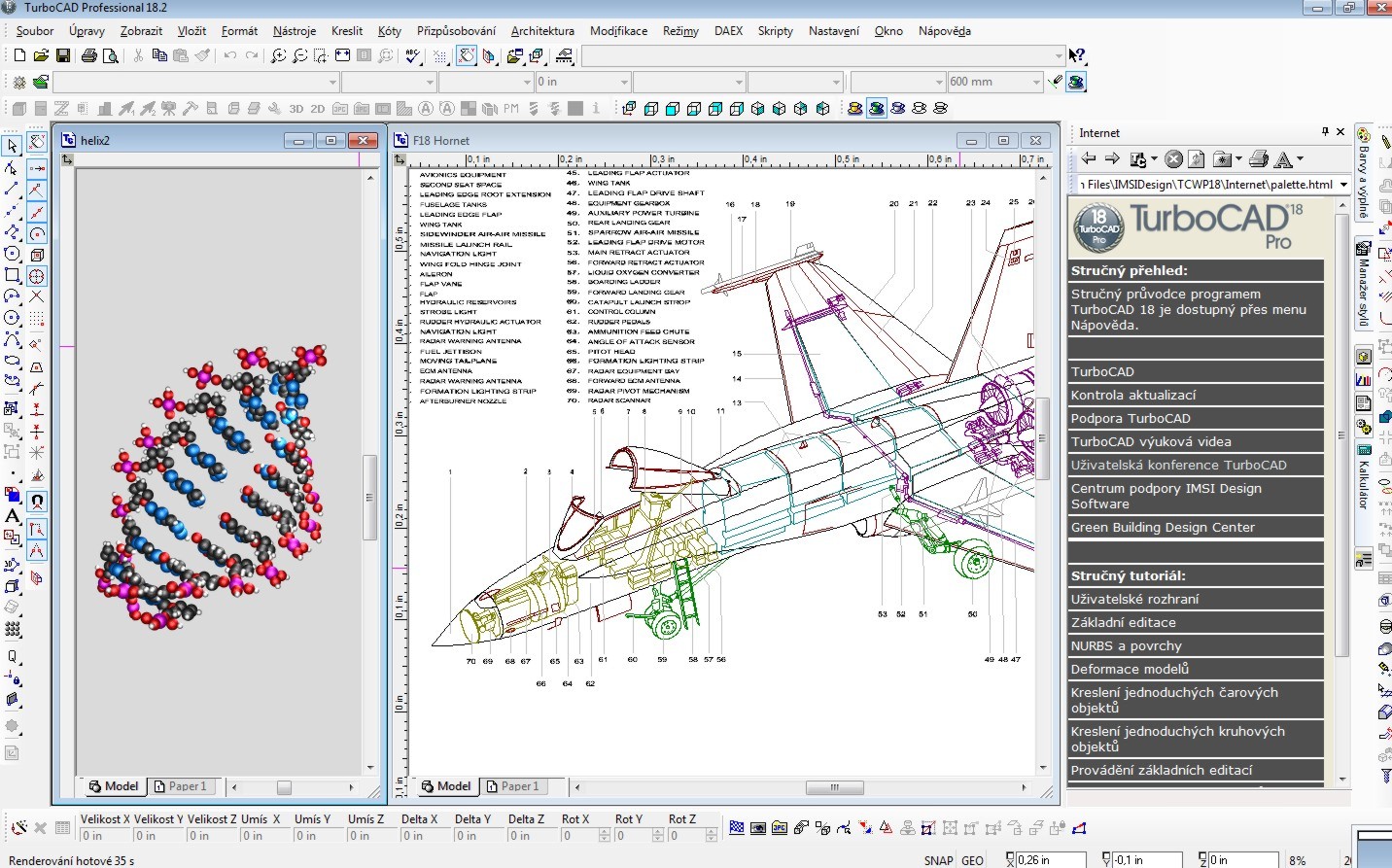Viewport: 1392px width, 868px height.
Task: Create a new drawing file
Action: click(19, 55)
